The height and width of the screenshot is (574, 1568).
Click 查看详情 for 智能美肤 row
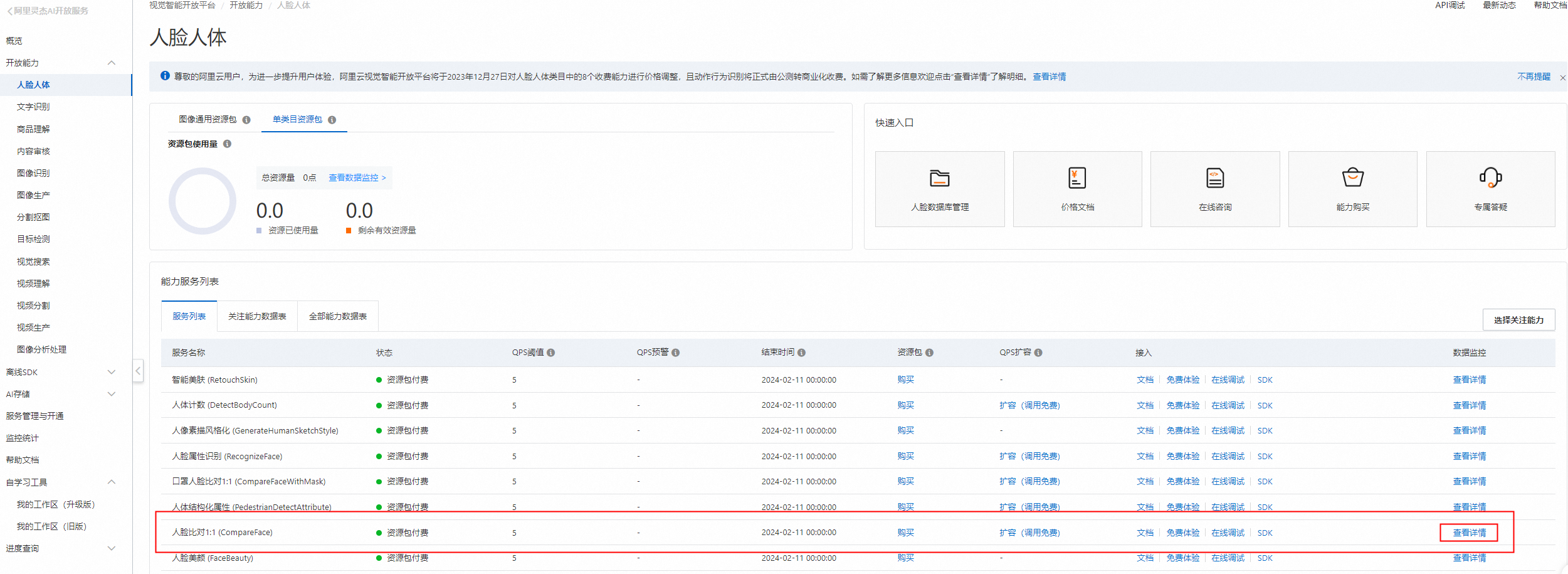click(x=1469, y=380)
